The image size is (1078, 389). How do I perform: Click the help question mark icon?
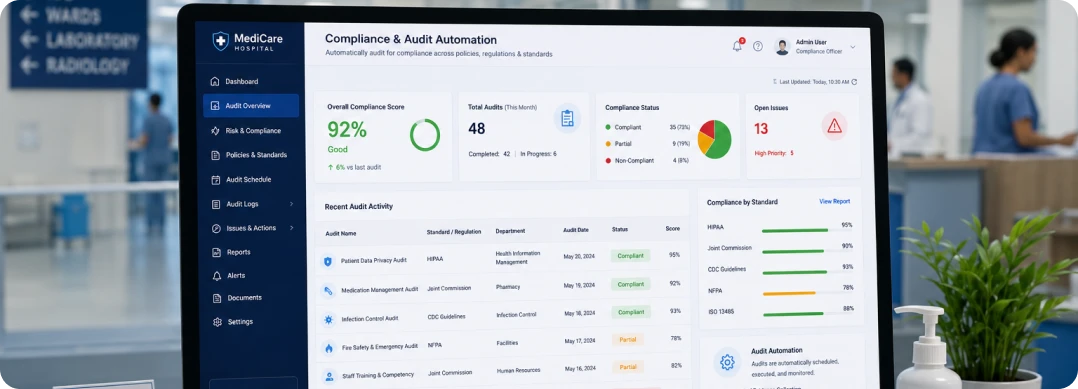(758, 46)
